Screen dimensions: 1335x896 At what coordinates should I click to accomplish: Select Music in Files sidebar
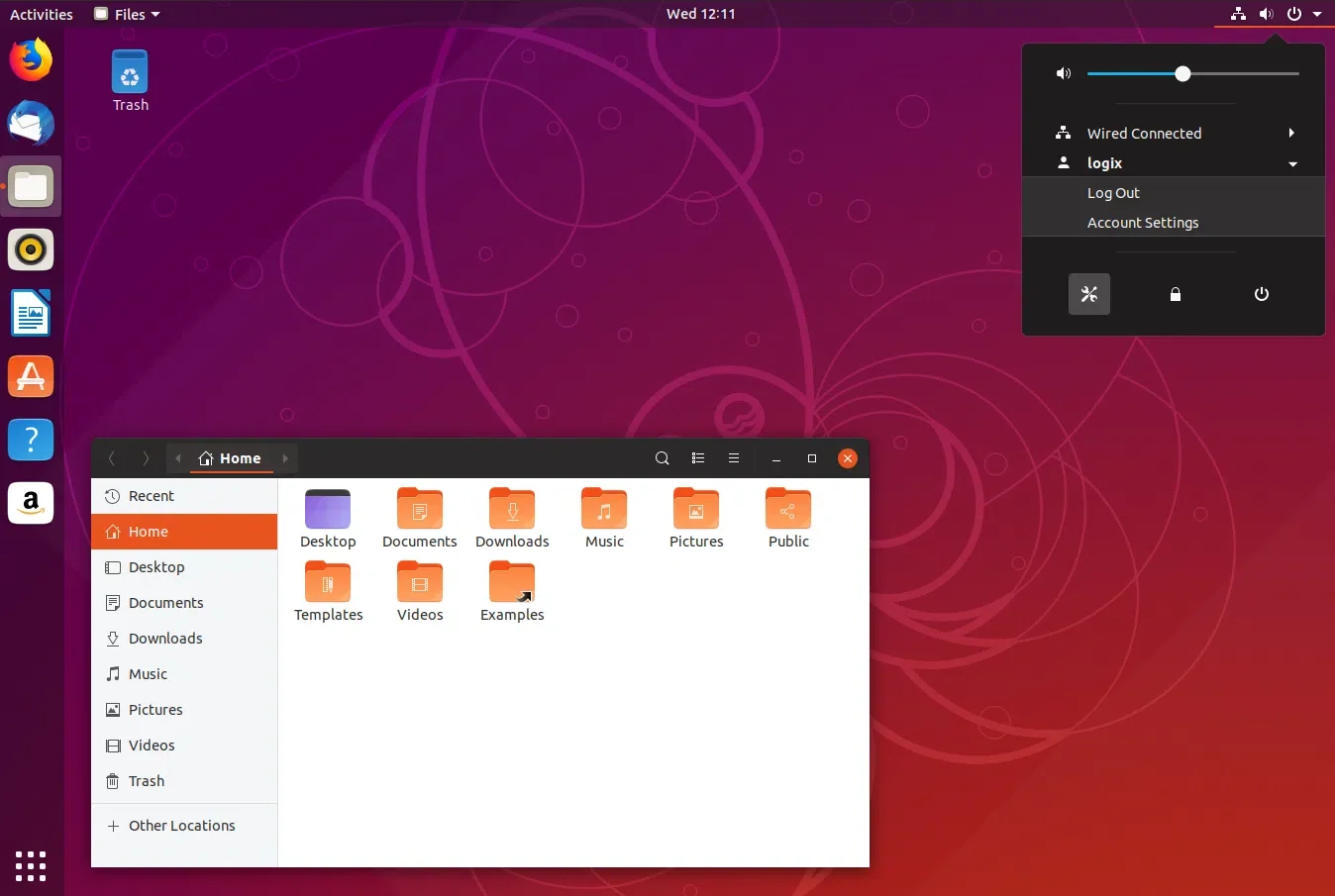184,674
